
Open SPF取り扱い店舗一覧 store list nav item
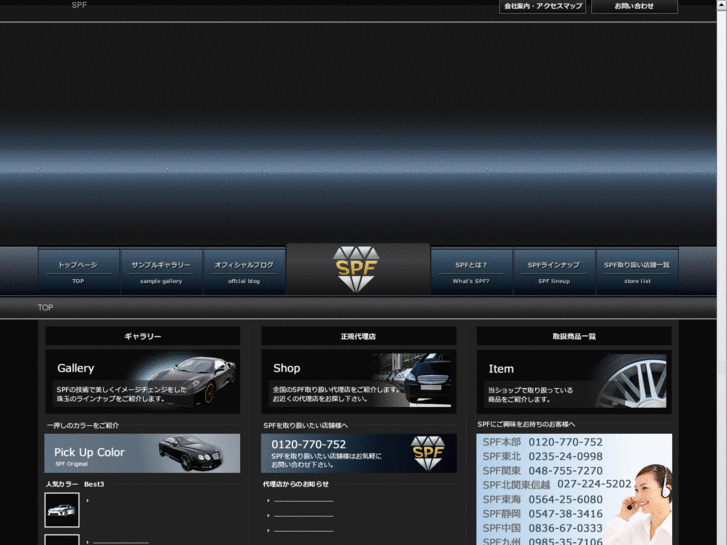(x=637, y=271)
